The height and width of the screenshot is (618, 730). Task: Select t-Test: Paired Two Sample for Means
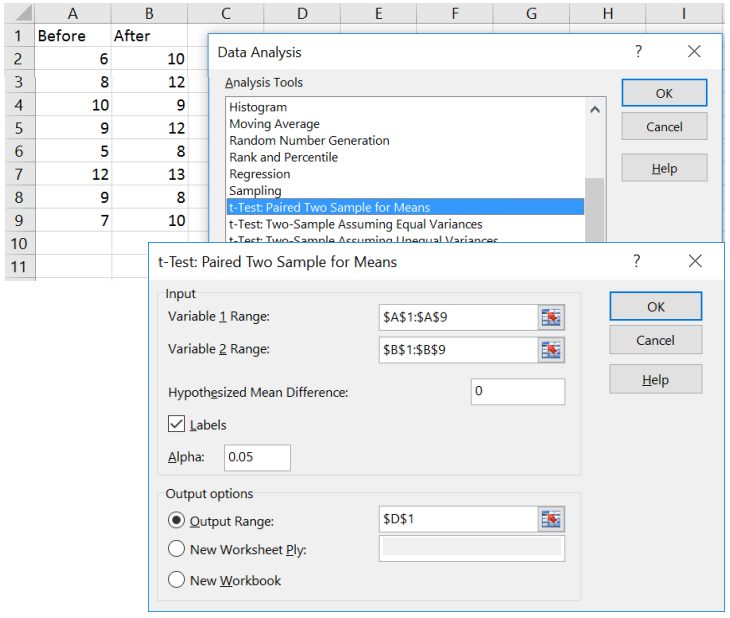[405, 207]
